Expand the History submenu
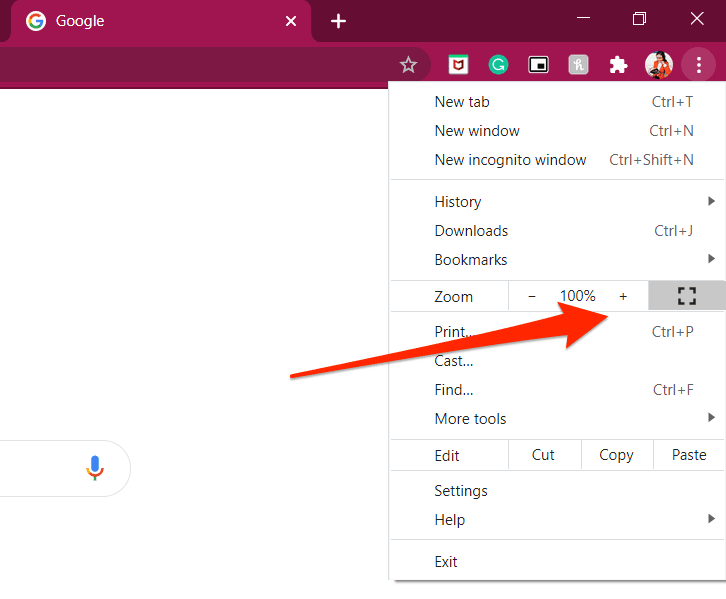 [557, 202]
